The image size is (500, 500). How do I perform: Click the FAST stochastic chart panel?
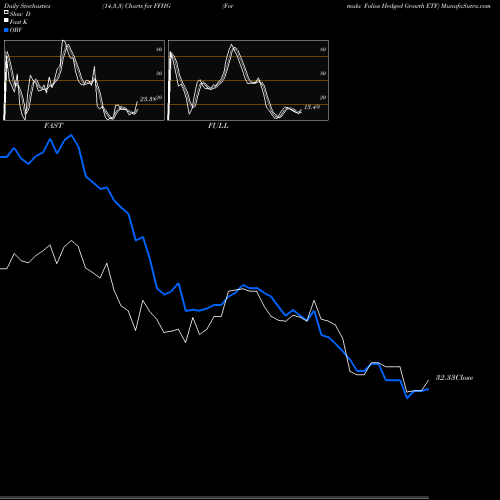click(x=84, y=80)
